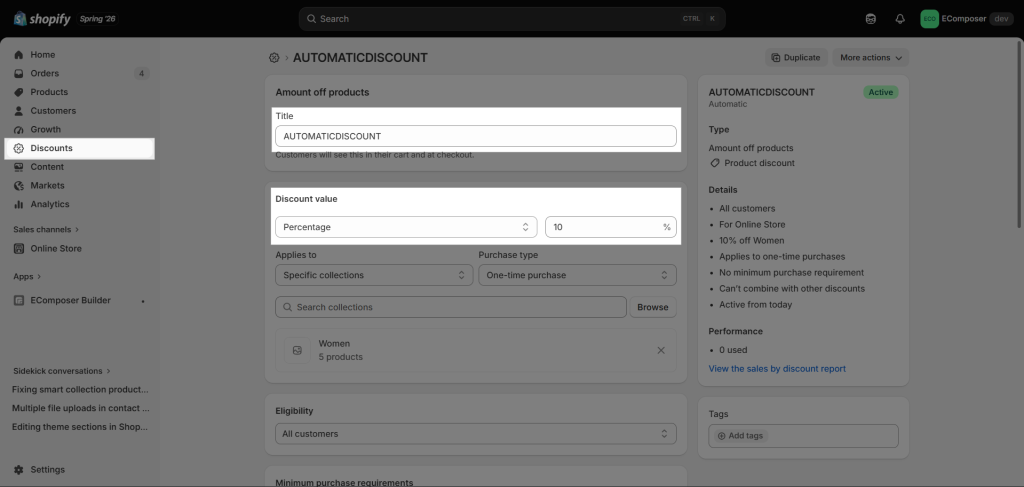Remove the Women collection with X
The width and height of the screenshot is (1024, 487).
click(x=661, y=351)
